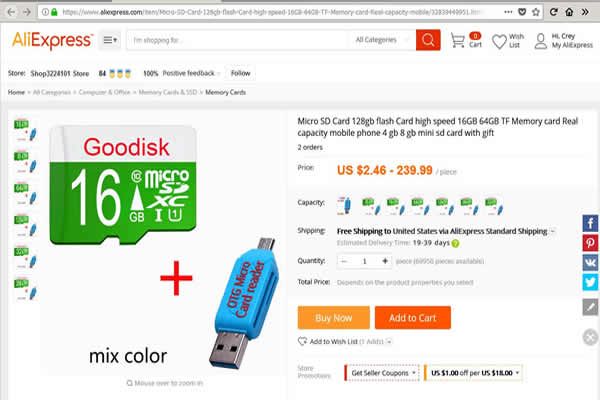Open the All Categories dropdown
Screen dimensions: 600x400
[381, 40]
